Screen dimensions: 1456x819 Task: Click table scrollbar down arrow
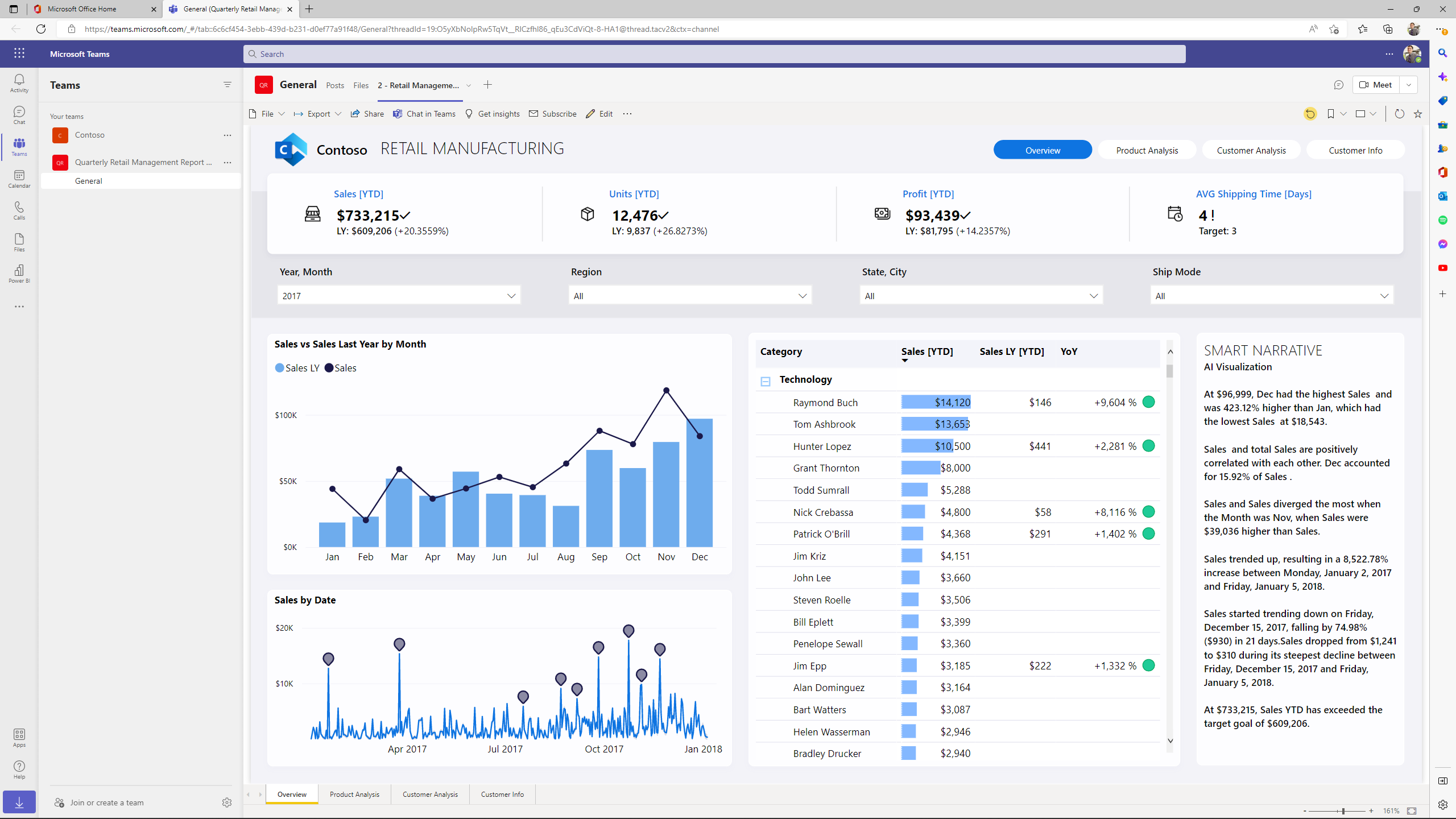point(1170,741)
